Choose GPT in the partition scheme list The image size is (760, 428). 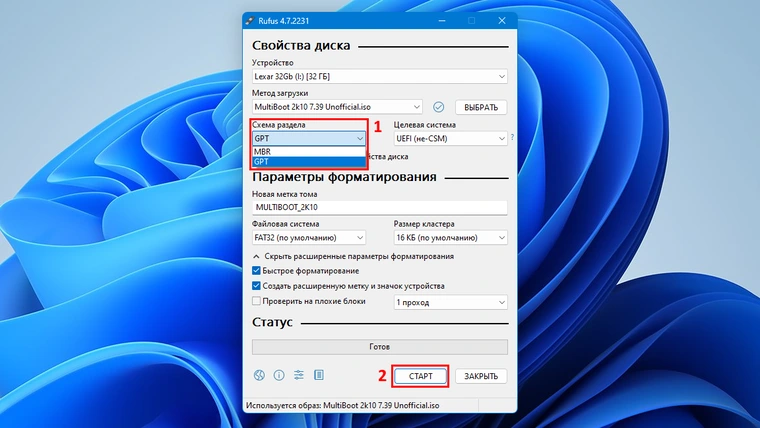[x=310, y=161]
